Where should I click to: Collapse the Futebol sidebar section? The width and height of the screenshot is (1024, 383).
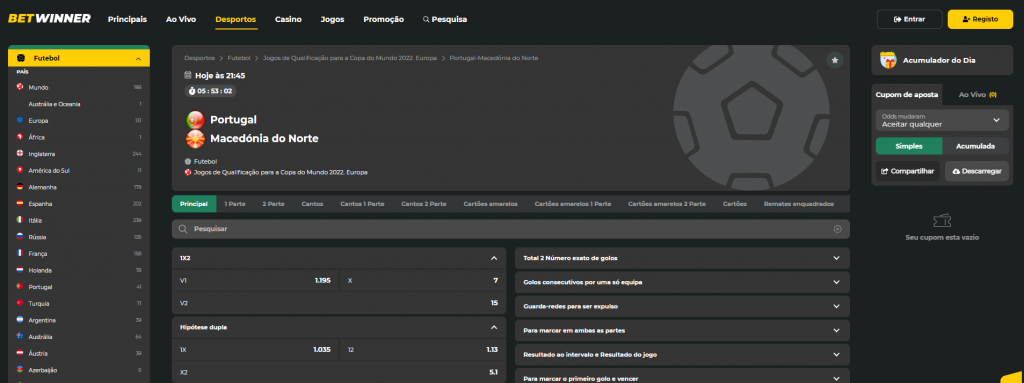coord(138,59)
